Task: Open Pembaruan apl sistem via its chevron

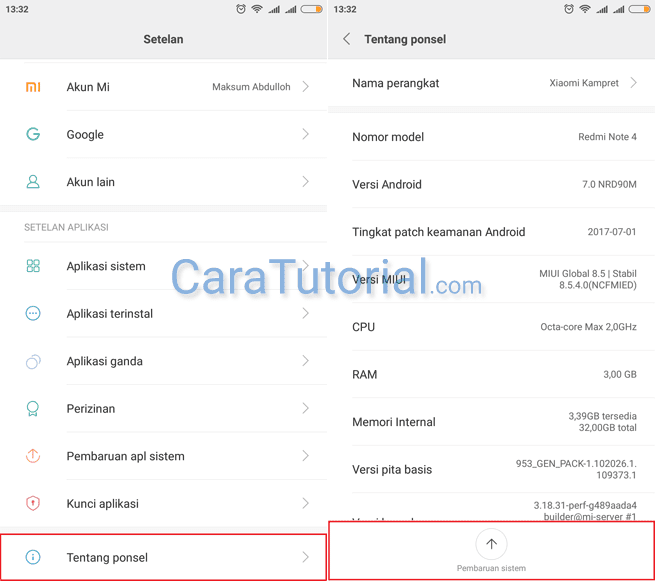Action: click(x=305, y=456)
